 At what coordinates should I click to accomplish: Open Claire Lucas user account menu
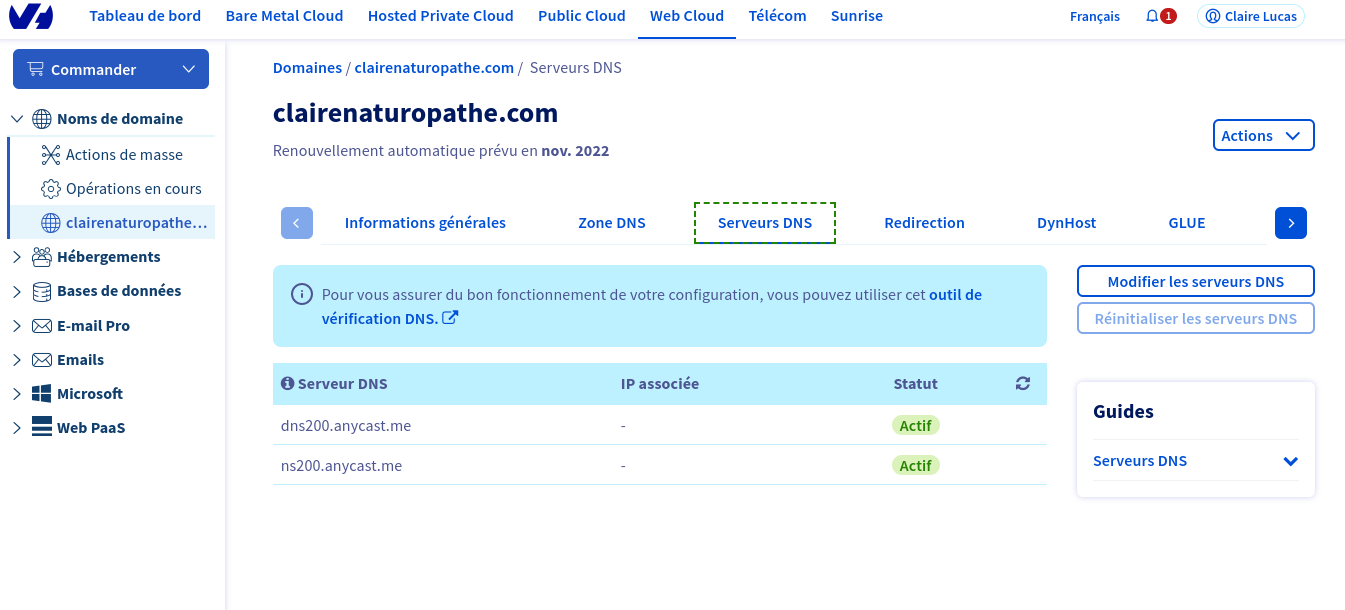(1250, 17)
